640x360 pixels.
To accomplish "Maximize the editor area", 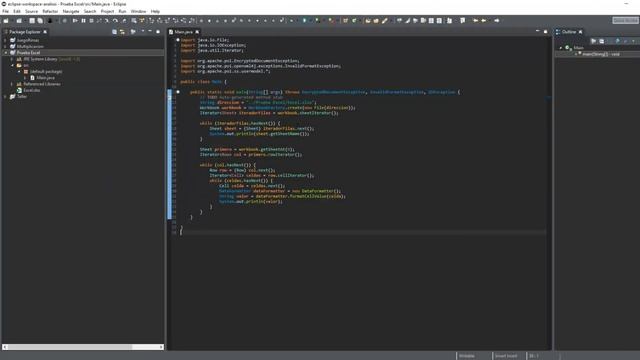I will point(545,31).
